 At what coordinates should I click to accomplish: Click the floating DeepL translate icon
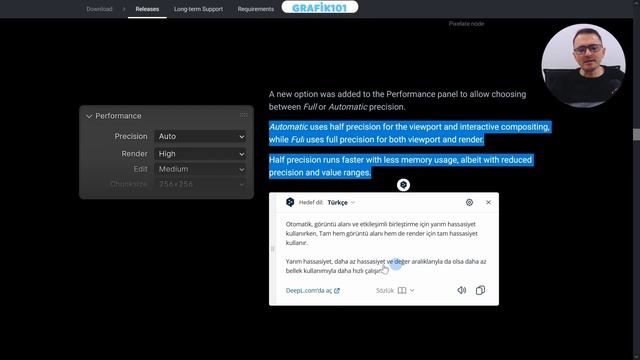pos(403,185)
